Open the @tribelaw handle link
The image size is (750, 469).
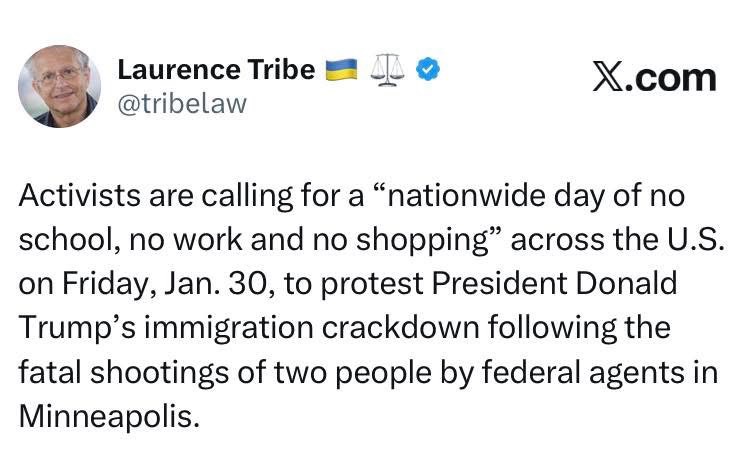click(181, 103)
